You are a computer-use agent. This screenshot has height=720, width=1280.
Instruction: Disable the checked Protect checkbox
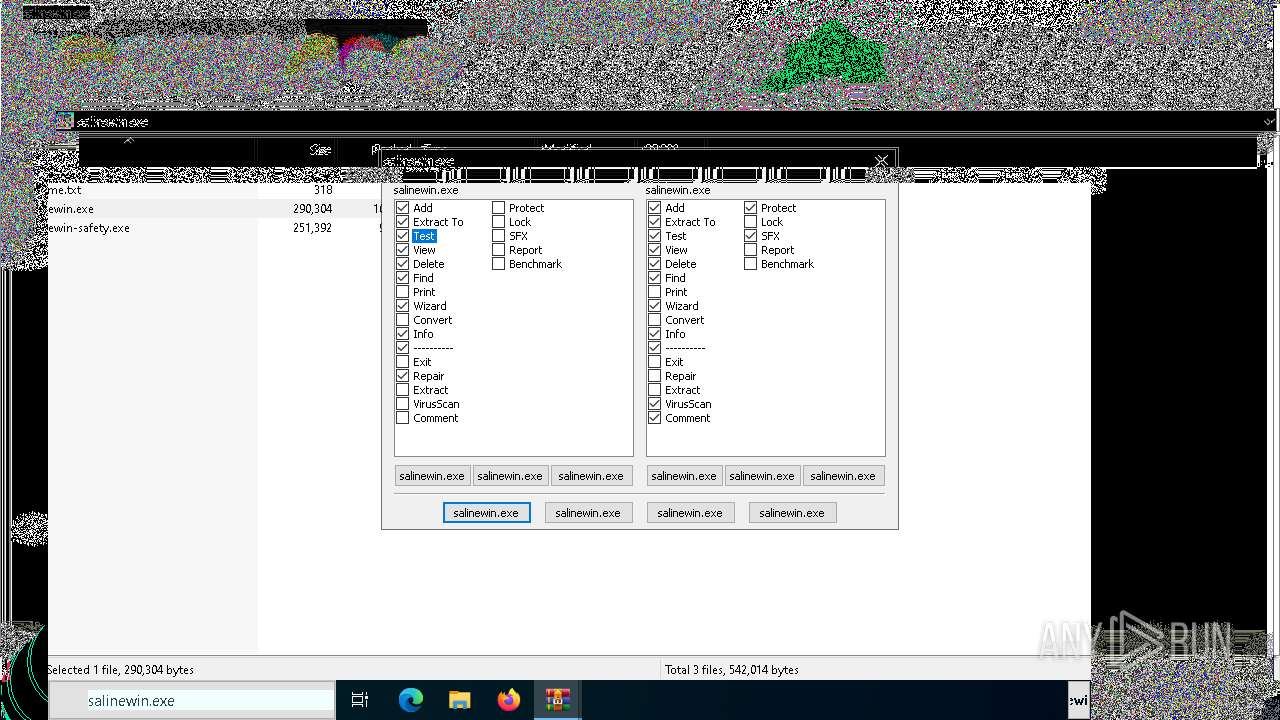tap(751, 208)
